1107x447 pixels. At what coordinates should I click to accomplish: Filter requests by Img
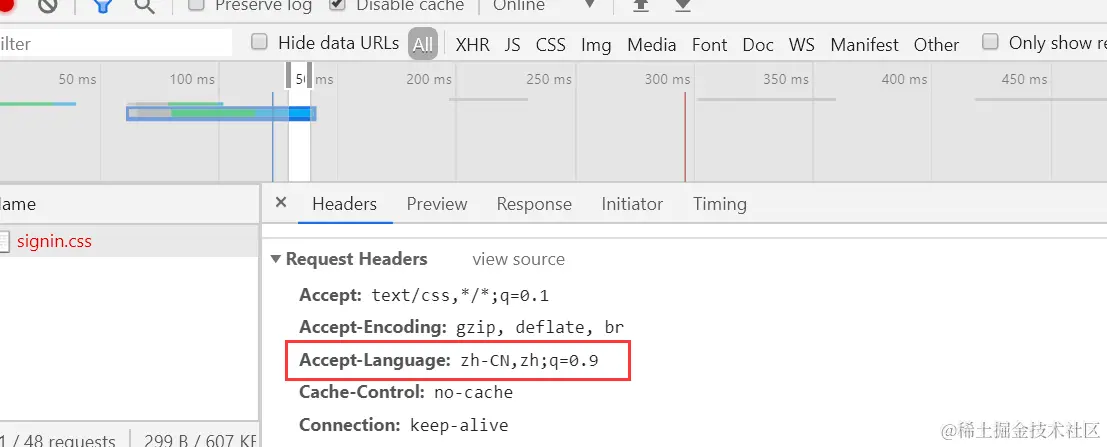[596, 45]
